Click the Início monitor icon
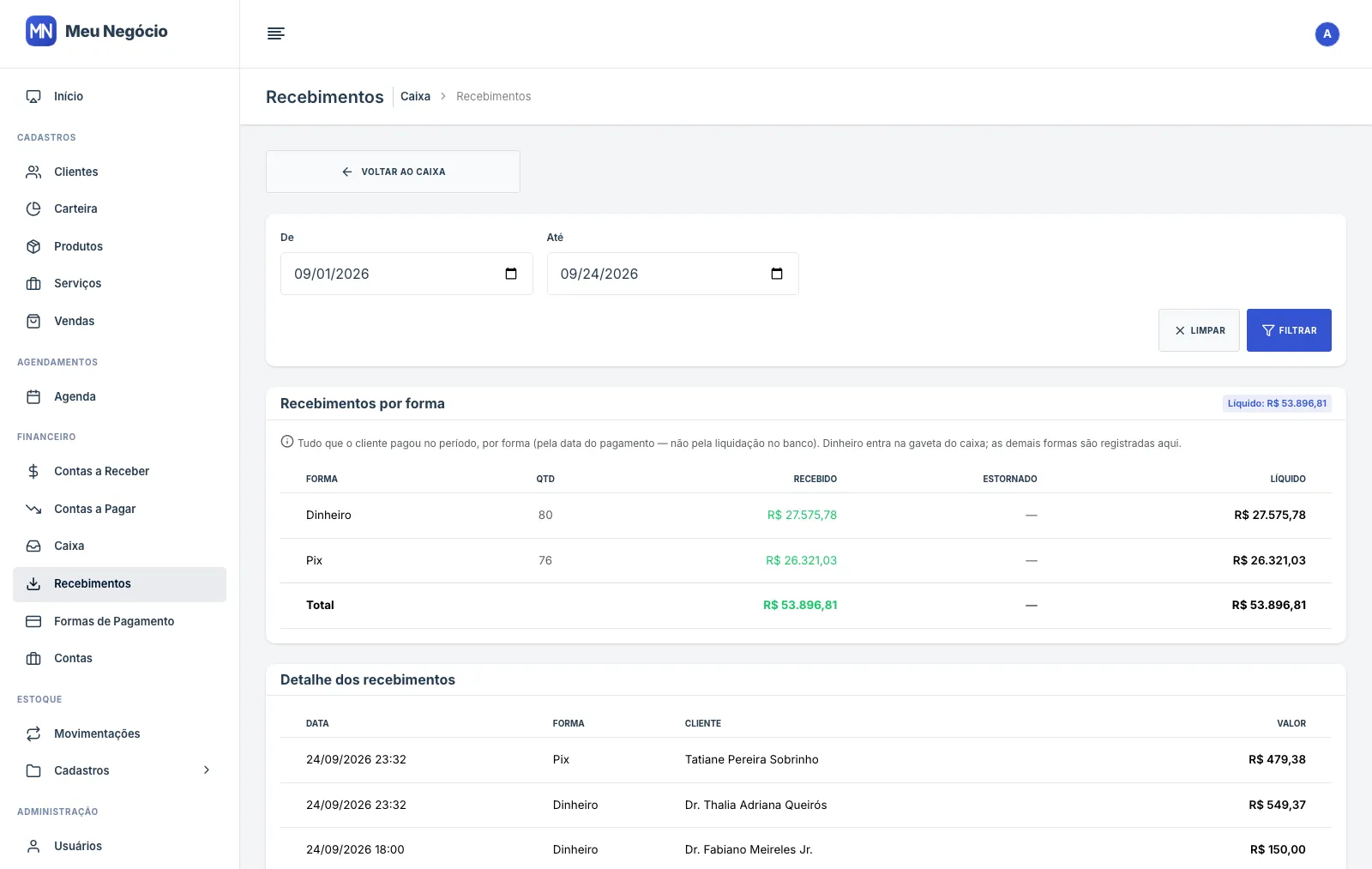 33,96
